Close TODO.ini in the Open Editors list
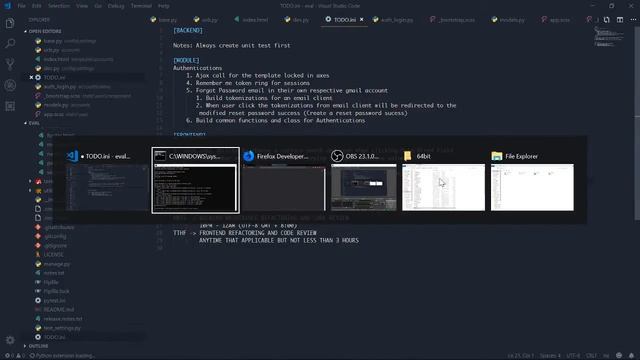Viewport: 640px width, 360px height. 31,78
